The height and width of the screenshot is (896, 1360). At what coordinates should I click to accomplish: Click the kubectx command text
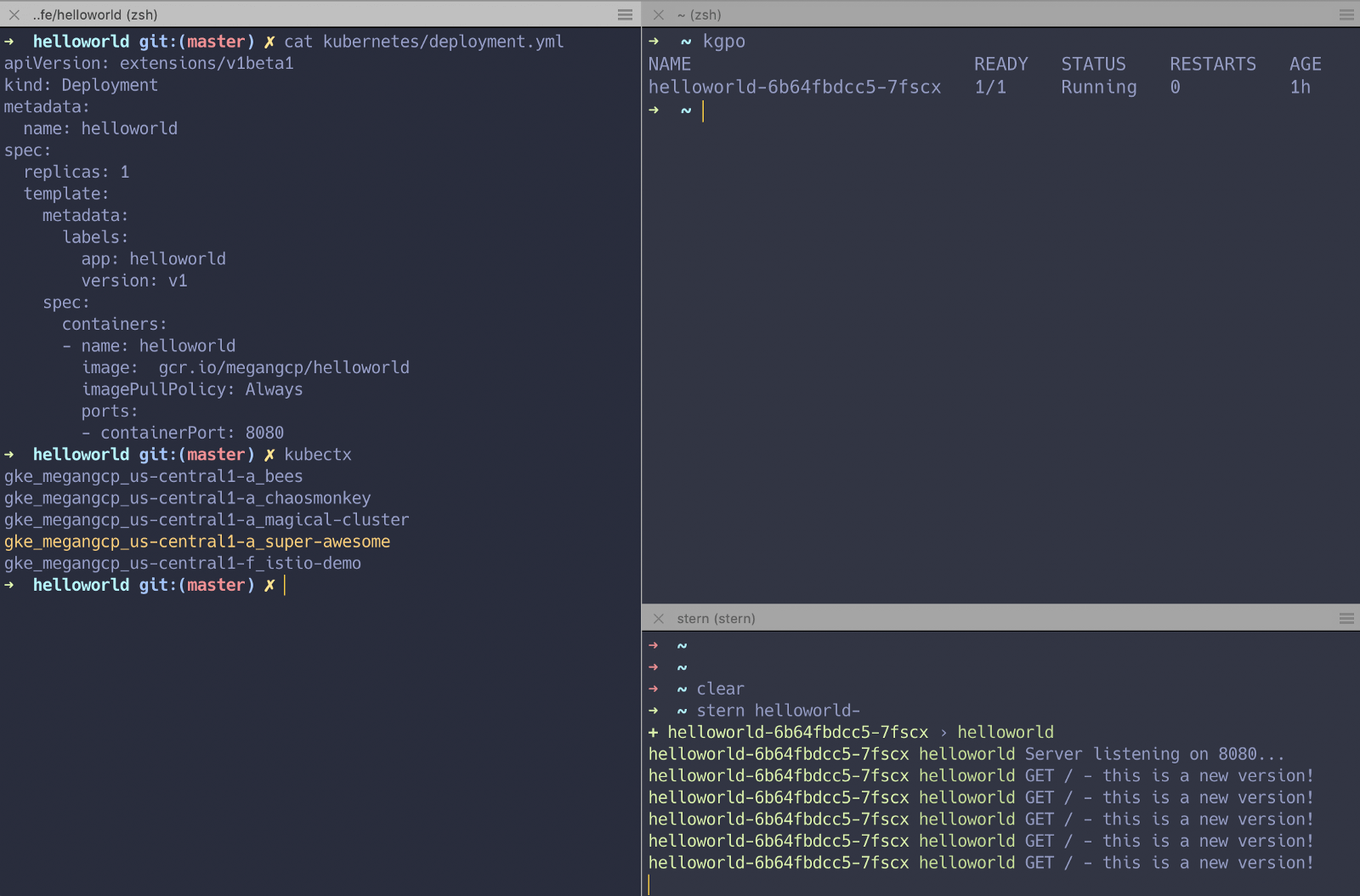[318, 455]
